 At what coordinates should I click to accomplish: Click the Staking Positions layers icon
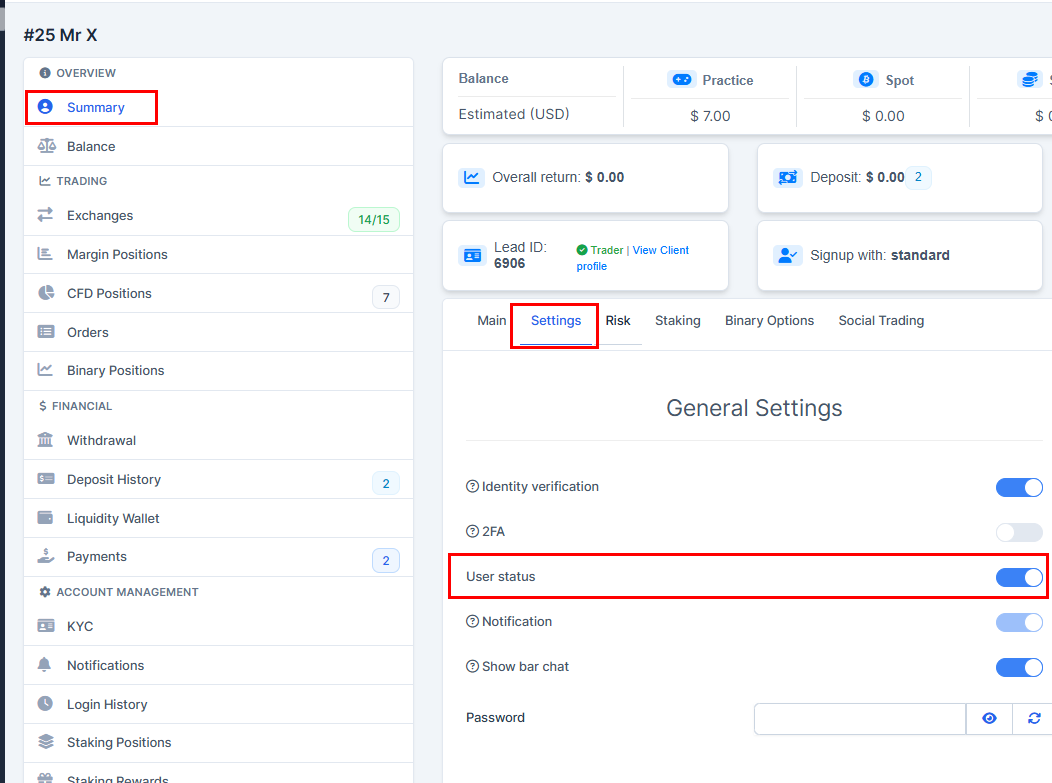click(46, 742)
